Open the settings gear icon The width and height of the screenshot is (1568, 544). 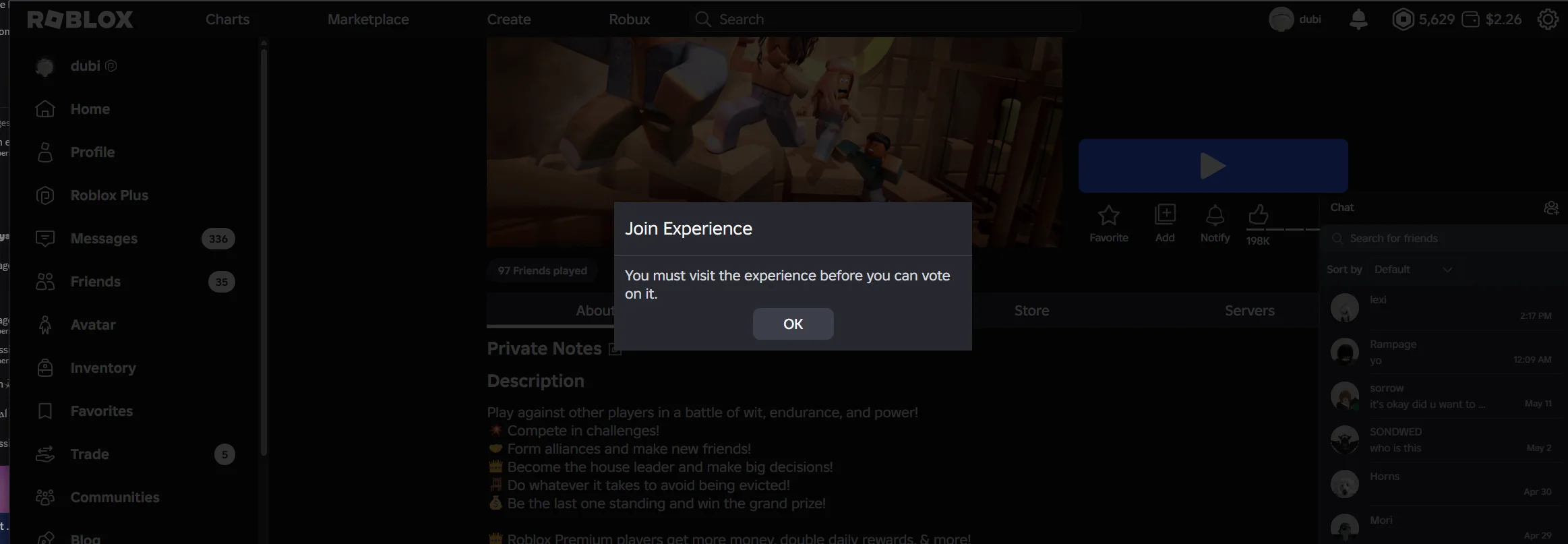(1548, 20)
